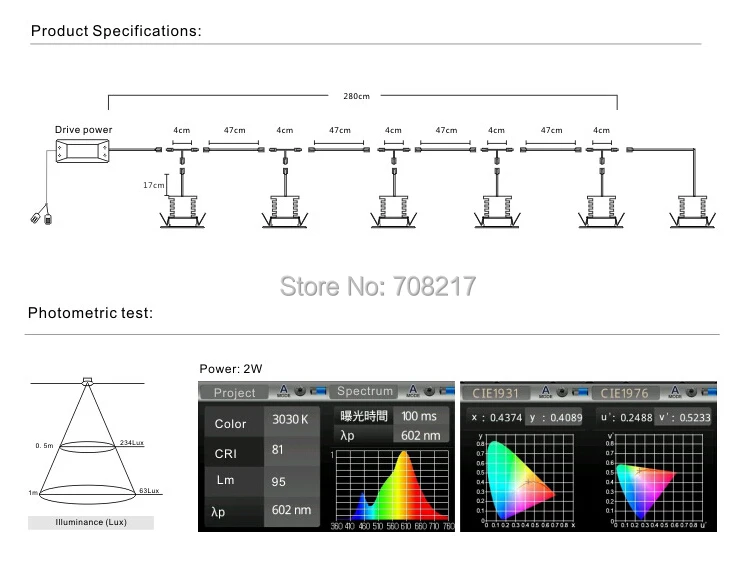754x571 pixels.
Task: Click the Drive power box in diagram
Action: pos(82,151)
